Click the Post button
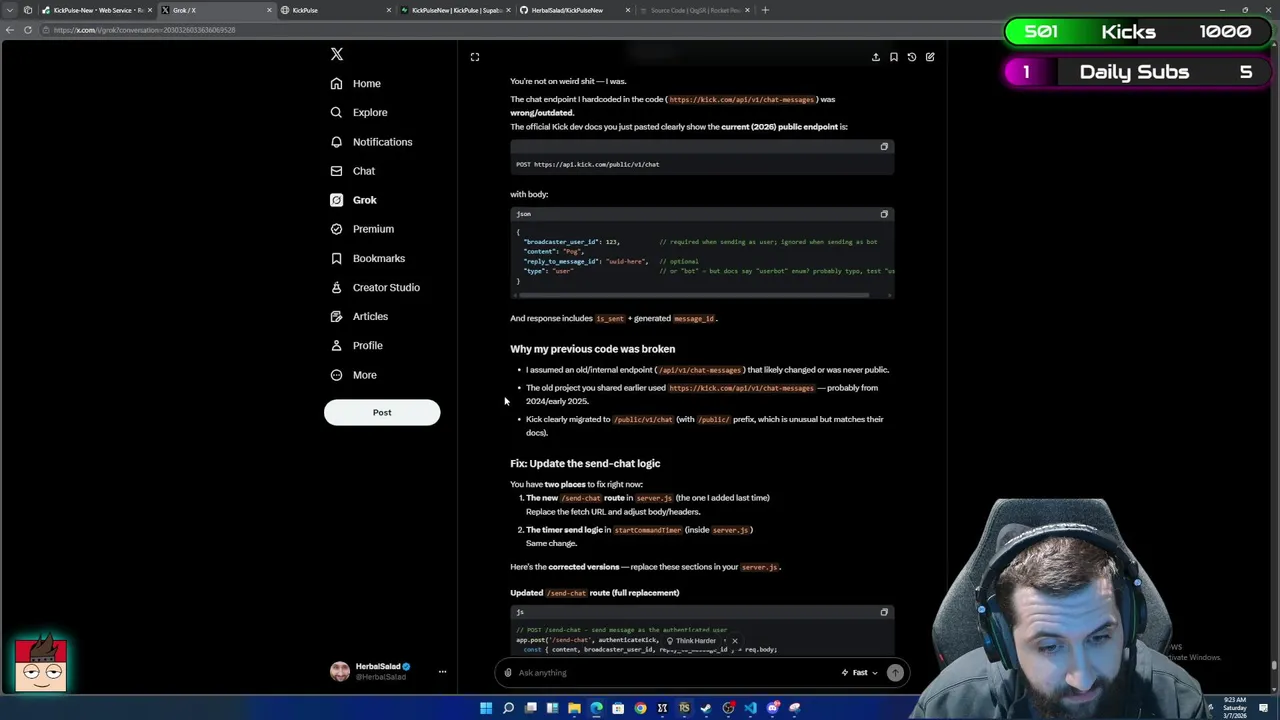 coord(382,412)
